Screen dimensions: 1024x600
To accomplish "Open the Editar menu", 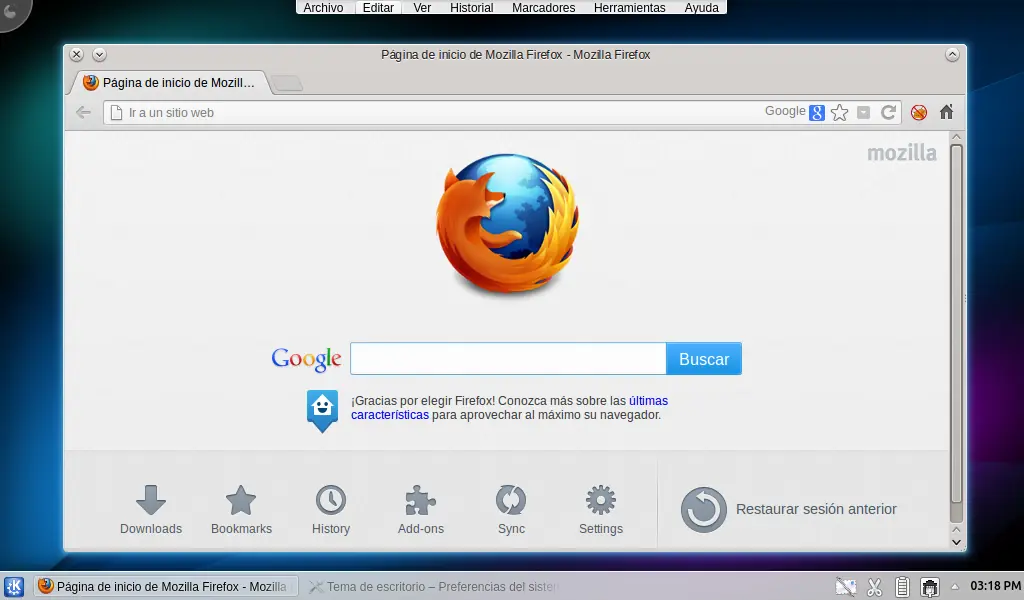I will pyautogui.click(x=378, y=8).
